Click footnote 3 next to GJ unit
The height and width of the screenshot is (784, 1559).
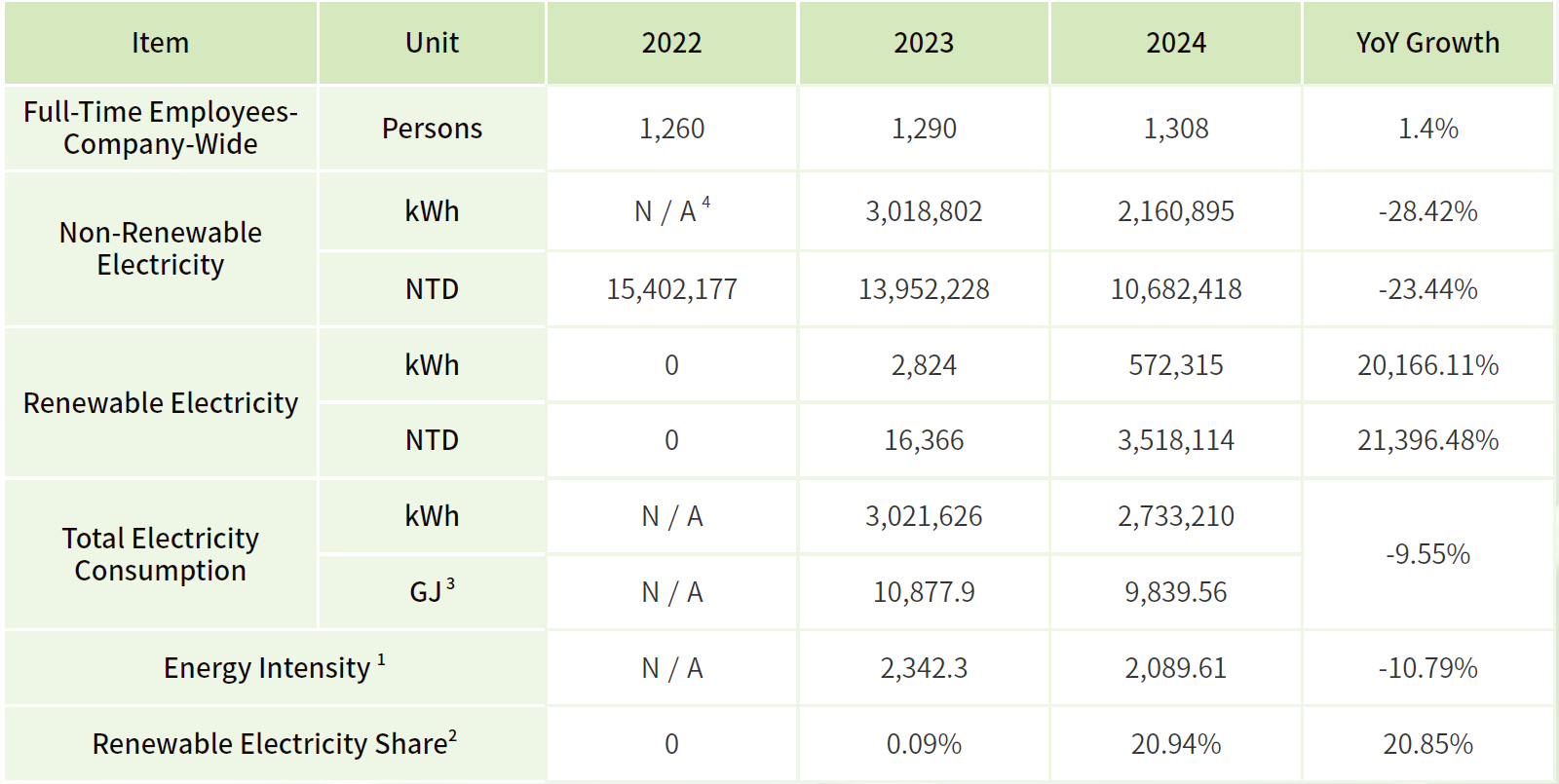pos(450,584)
